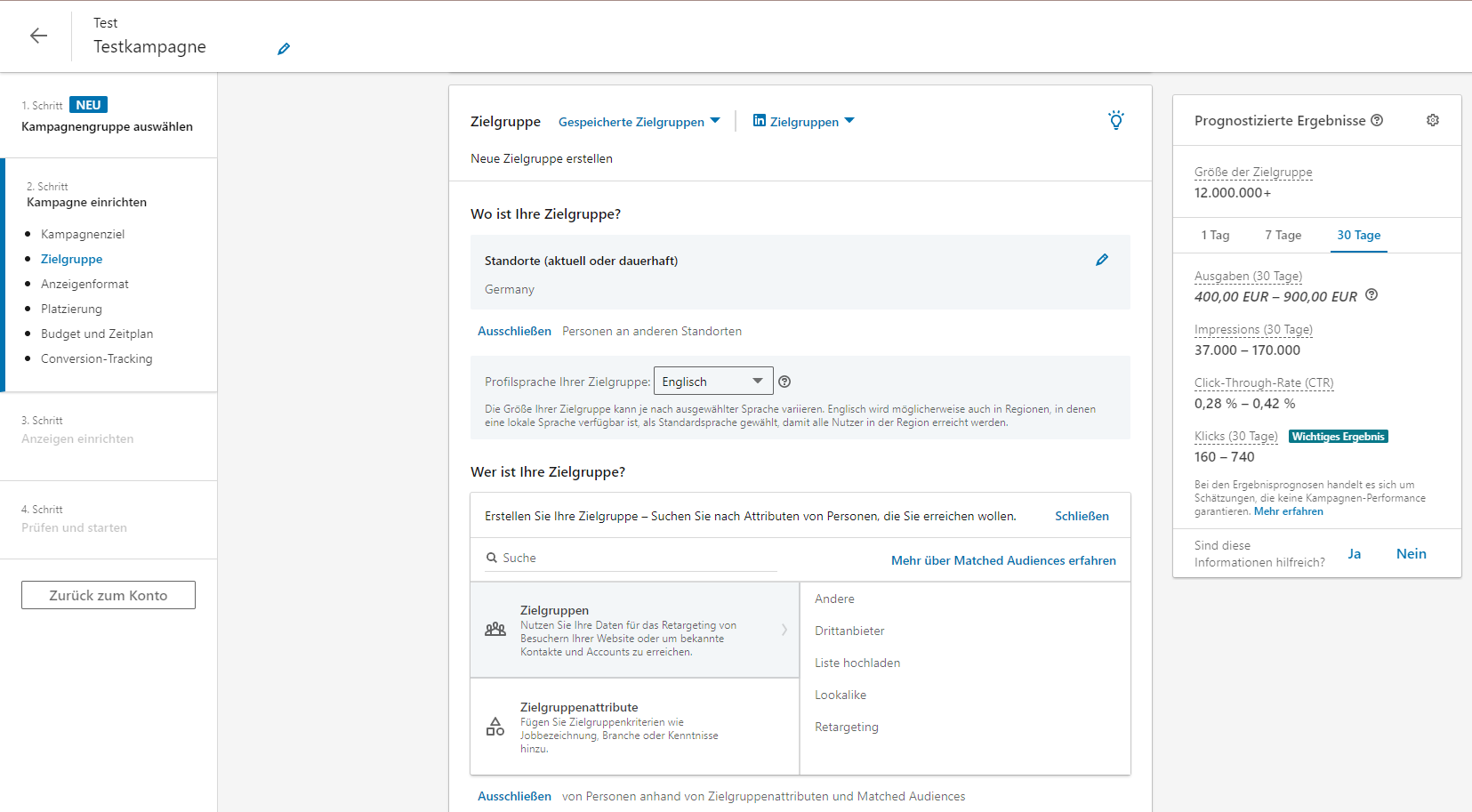Click Impressions (30 Tage) label
The width and height of the screenshot is (1472, 812).
tap(1253, 329)
